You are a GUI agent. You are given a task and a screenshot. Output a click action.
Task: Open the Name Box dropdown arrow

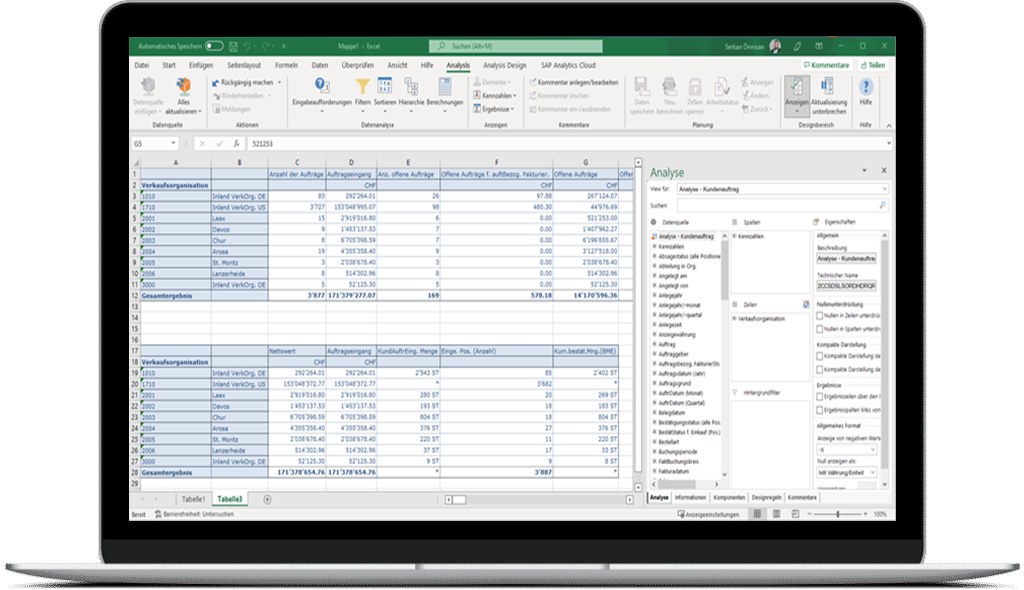coord(173,144)
